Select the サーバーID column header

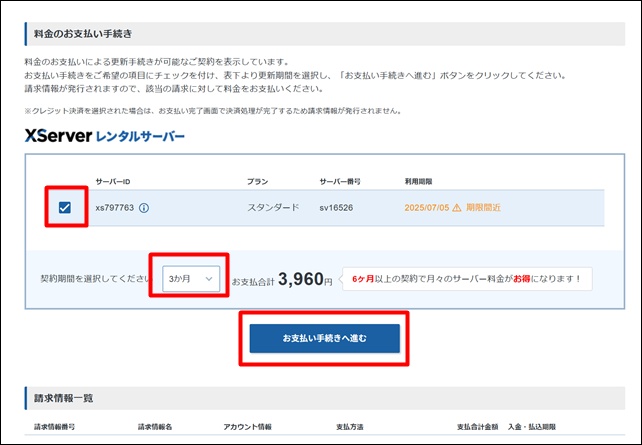point(113,182)
